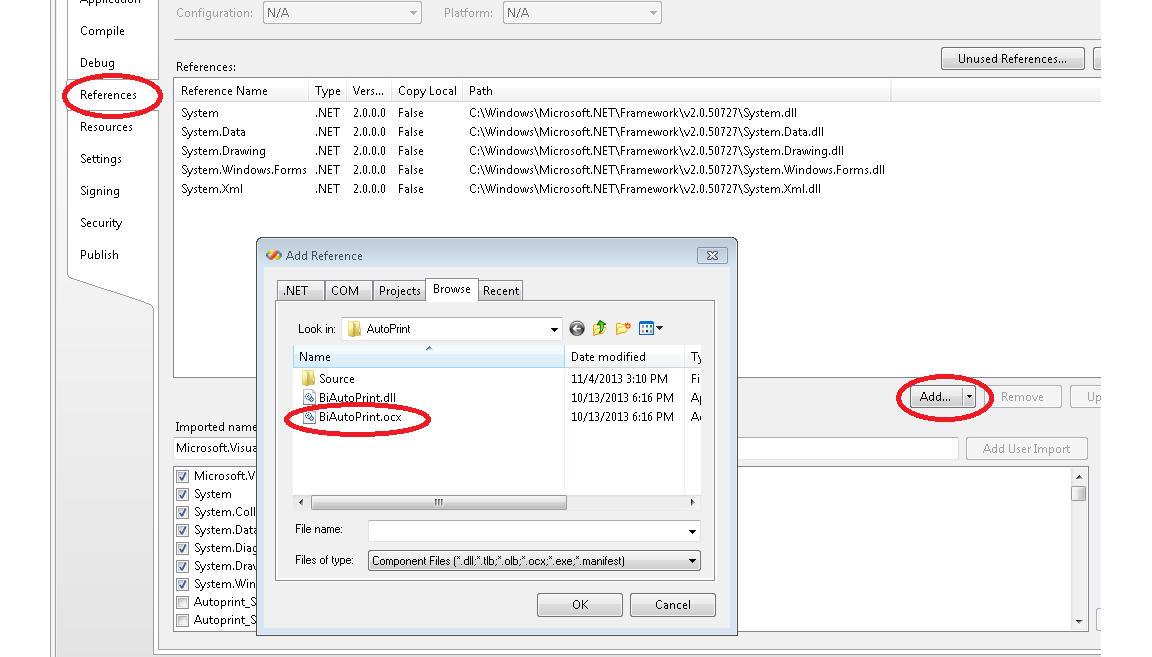Create a new folder in AutoPrint
This screenshot has width=1152, height=657.
[x=623, y=328]
